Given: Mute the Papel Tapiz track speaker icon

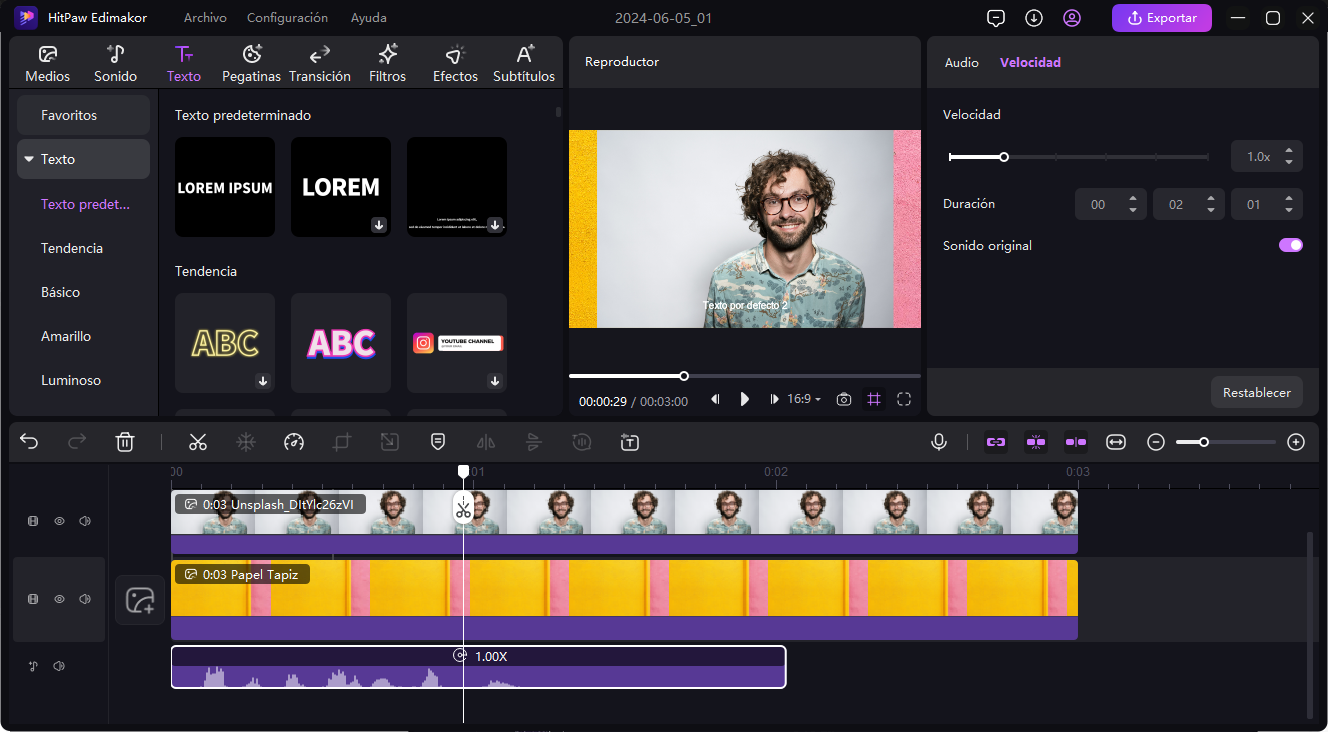Looking at the screenshot, I should tap(85, 599).
